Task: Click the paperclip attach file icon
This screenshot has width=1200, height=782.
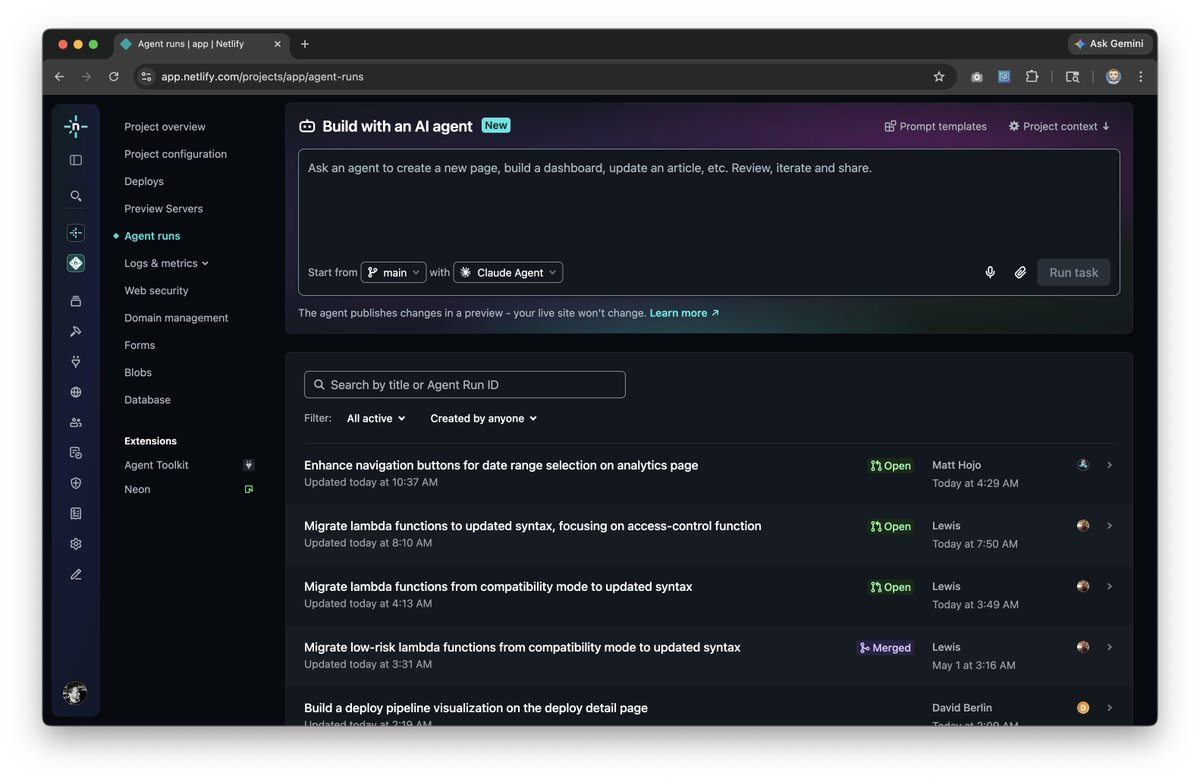Action: pos(1020,272)
